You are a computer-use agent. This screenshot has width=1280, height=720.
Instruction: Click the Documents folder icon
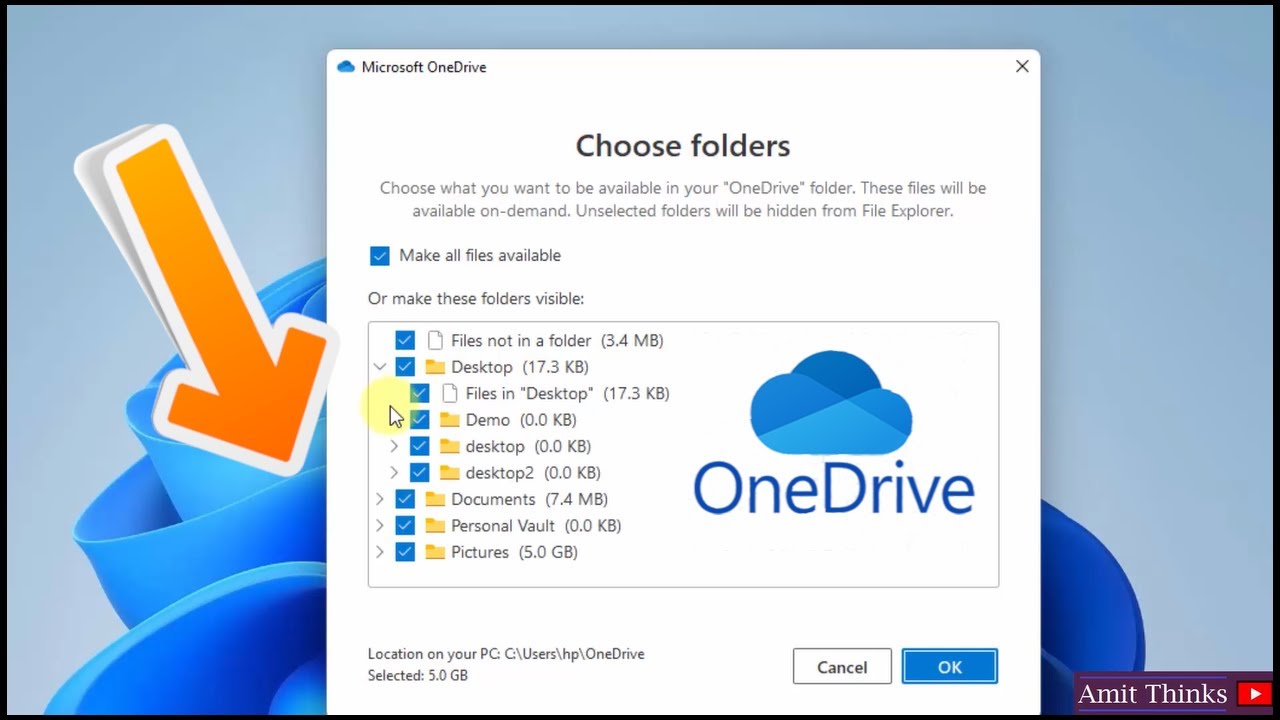coord(435,499)
